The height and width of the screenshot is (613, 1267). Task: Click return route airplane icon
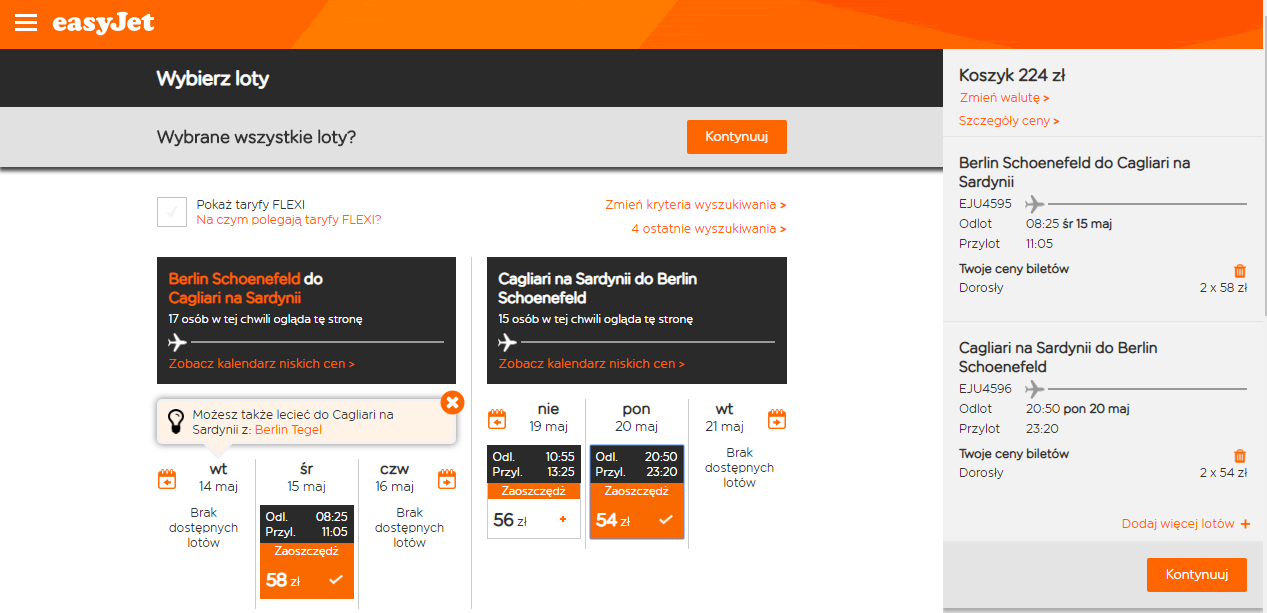[508, 342]
